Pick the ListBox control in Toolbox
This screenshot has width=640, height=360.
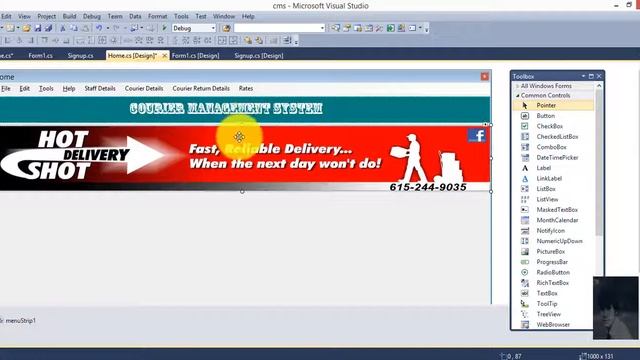point(553,189)
